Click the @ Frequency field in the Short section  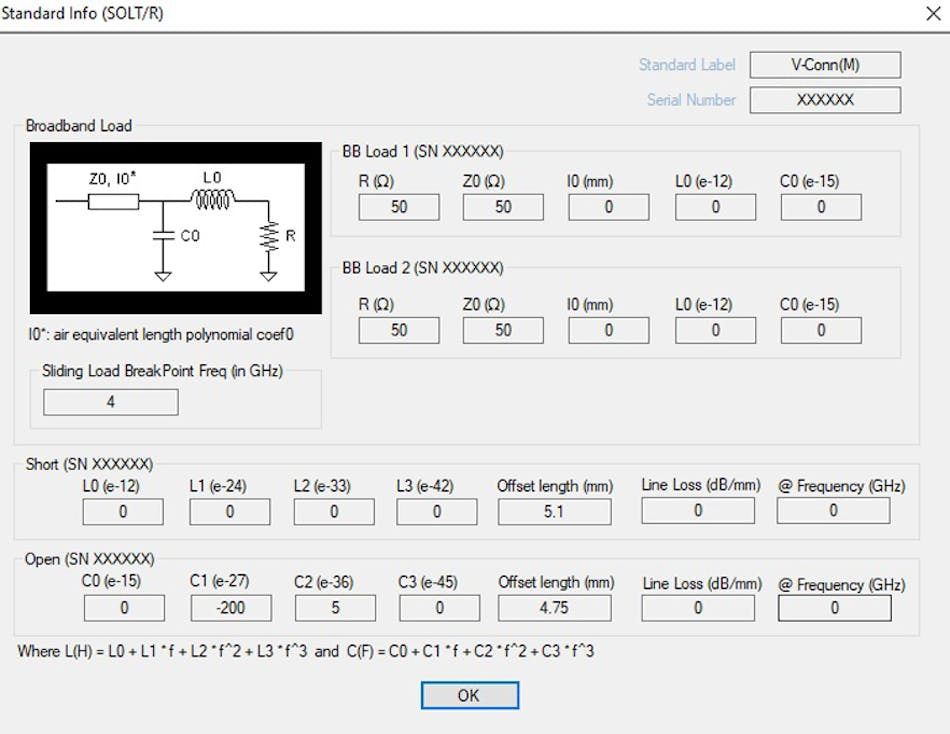tap(833, 511)
